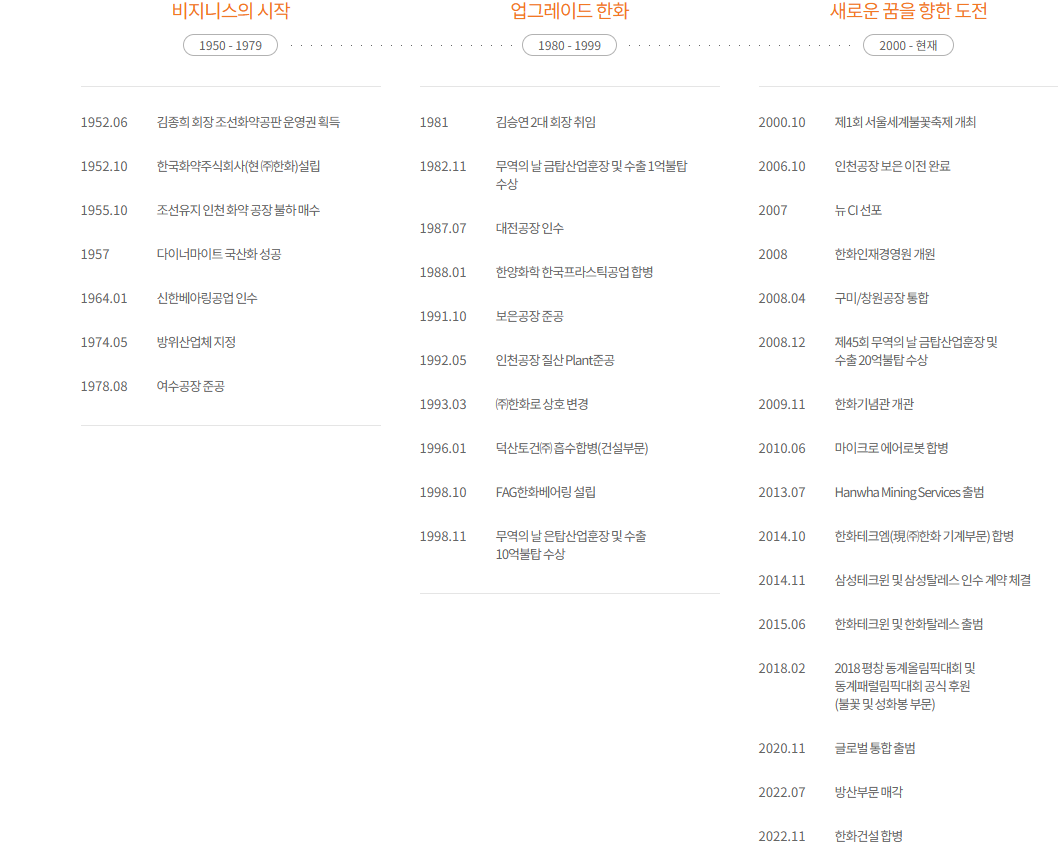This screenshot has height=857, width=1058.
Task: Select the 1950 - 1979 period pill
Action: (x=230, y=45)
